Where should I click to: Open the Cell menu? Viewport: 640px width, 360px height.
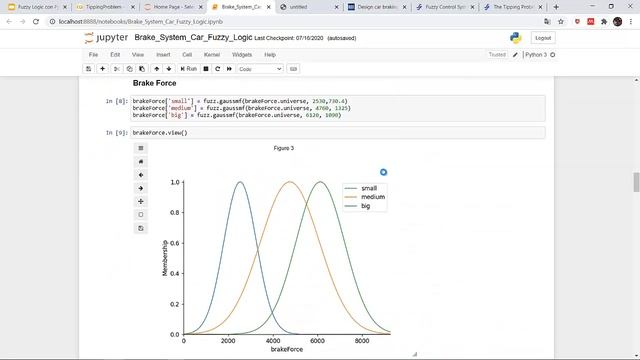point(187,55)
